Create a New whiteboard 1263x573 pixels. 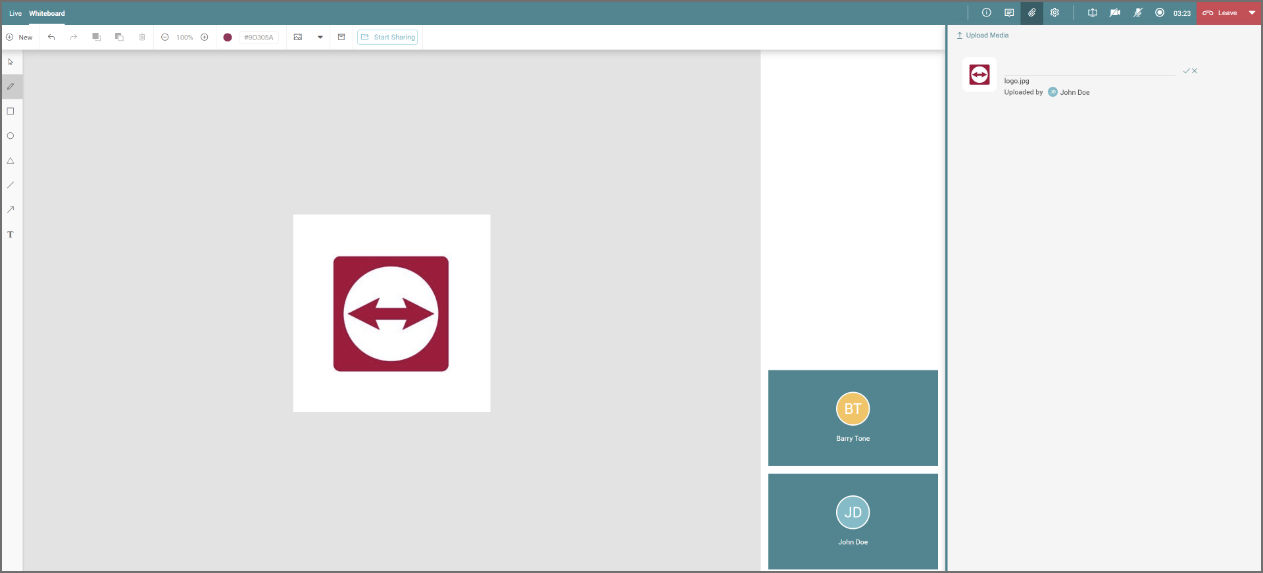coord(19,37)
